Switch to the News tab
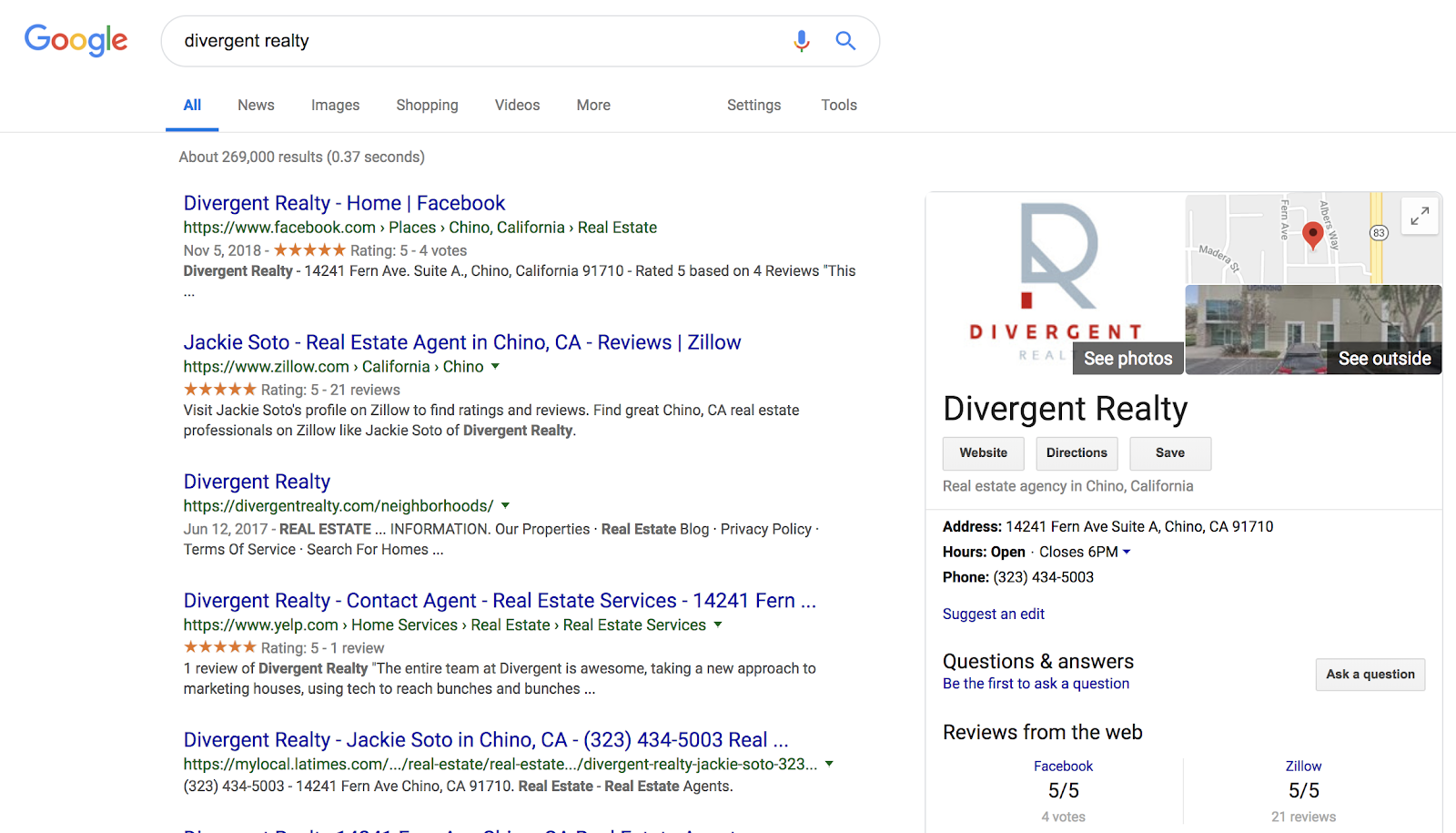1456x833 pixels. coord(256,106)
